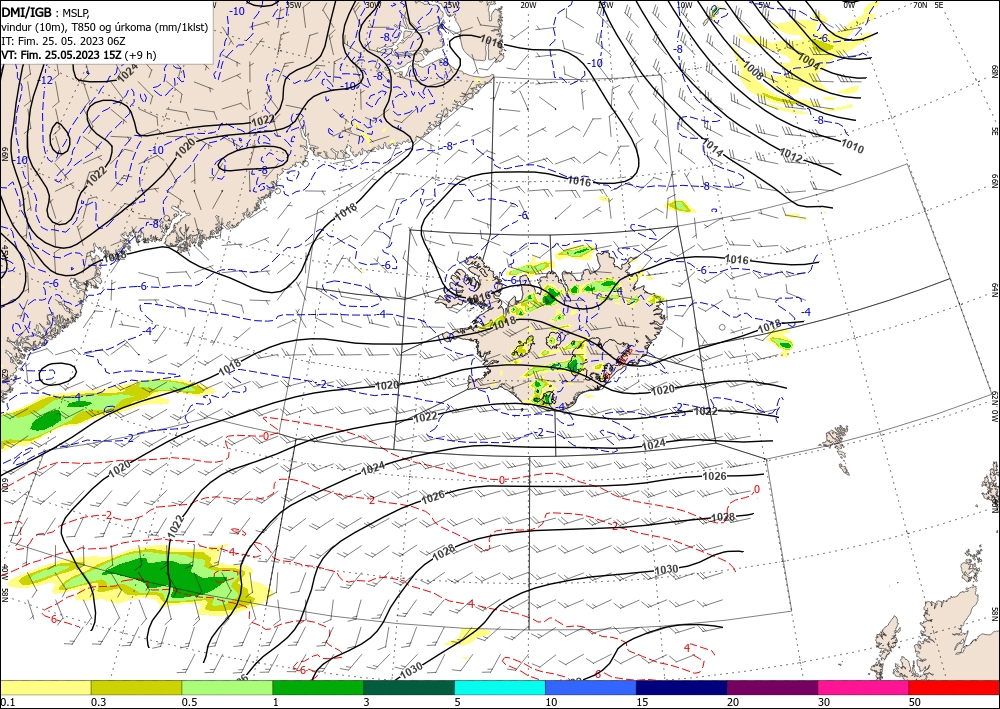Click the pink 30–50 legend swatch

[863, 687]
